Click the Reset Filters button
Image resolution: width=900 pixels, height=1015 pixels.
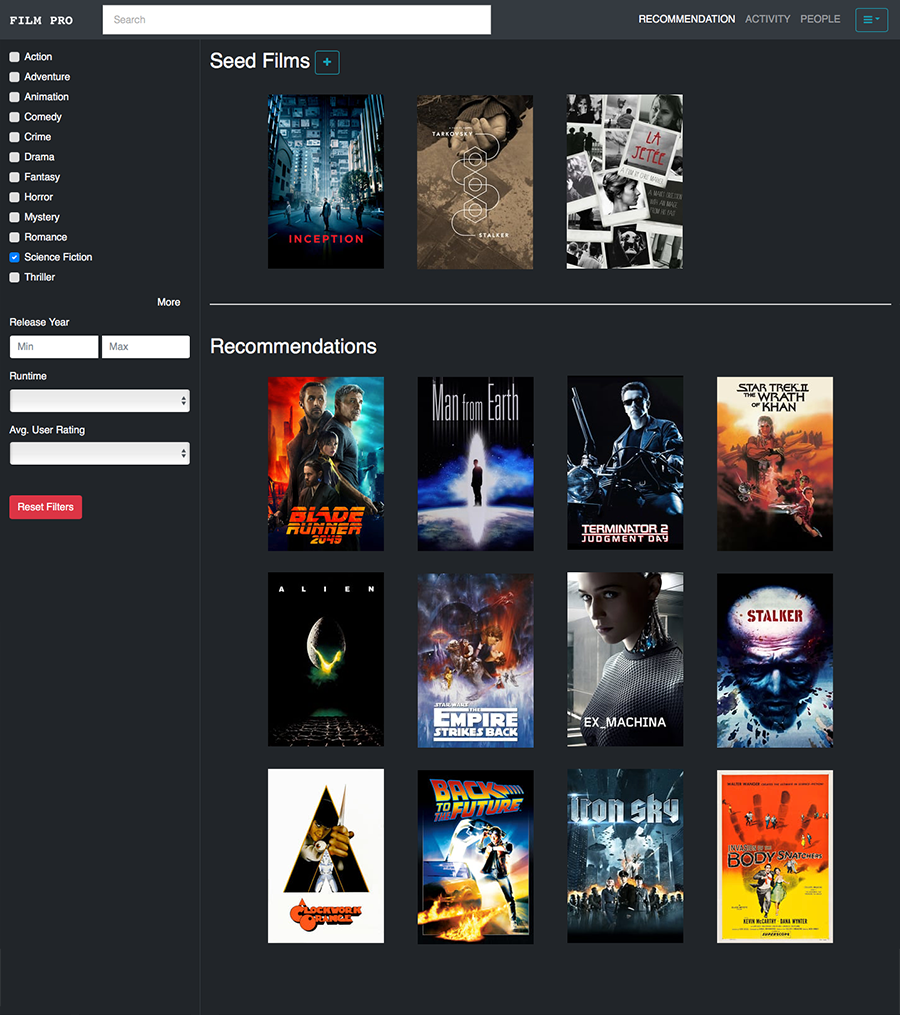tap(45, 507)
